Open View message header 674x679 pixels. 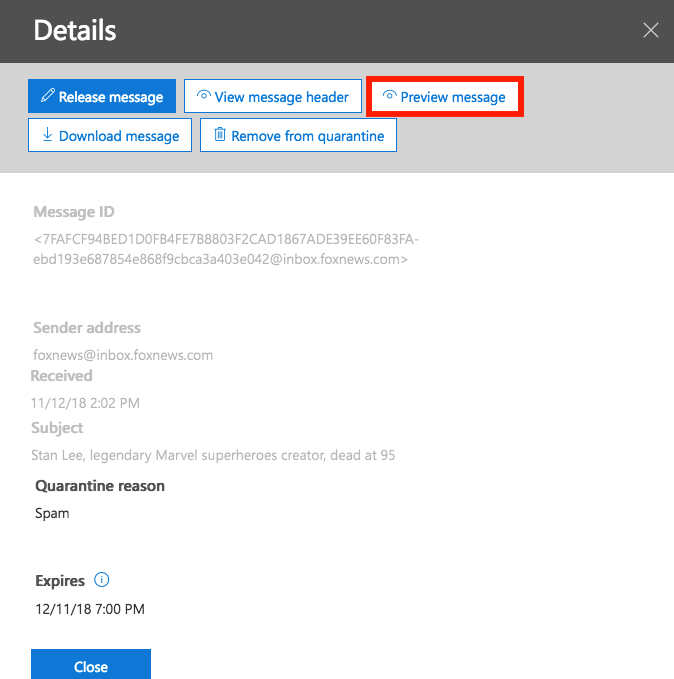[272, 97]
